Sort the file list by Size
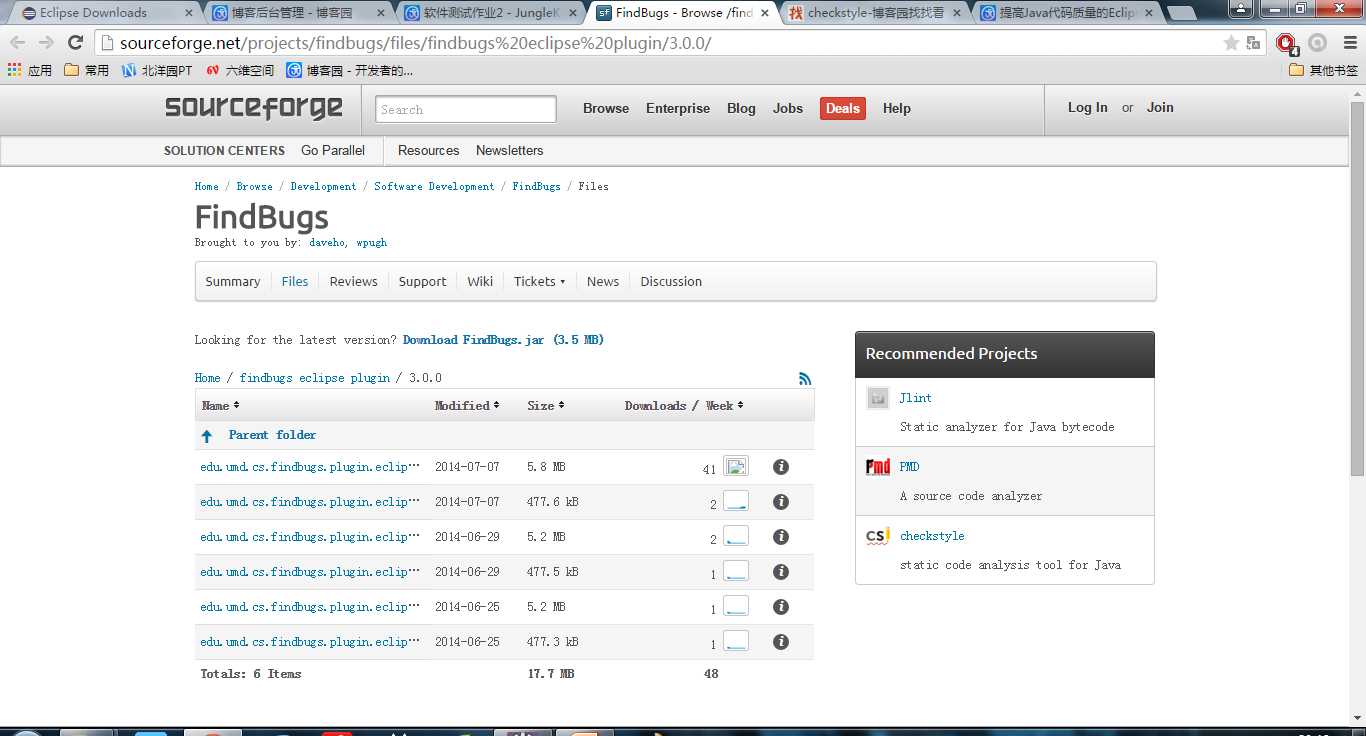This screenshot has width=1366, height=736. coord(546,406)
